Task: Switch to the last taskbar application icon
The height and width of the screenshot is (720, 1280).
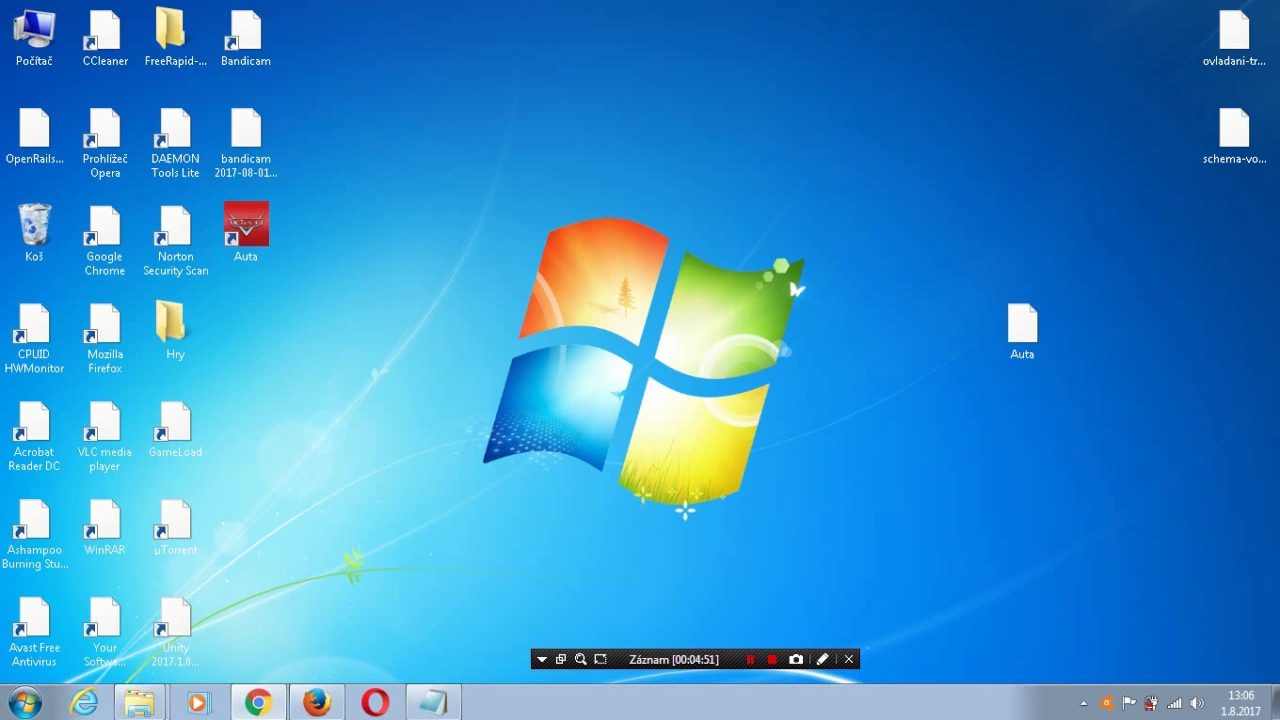Action: (433, 703)
